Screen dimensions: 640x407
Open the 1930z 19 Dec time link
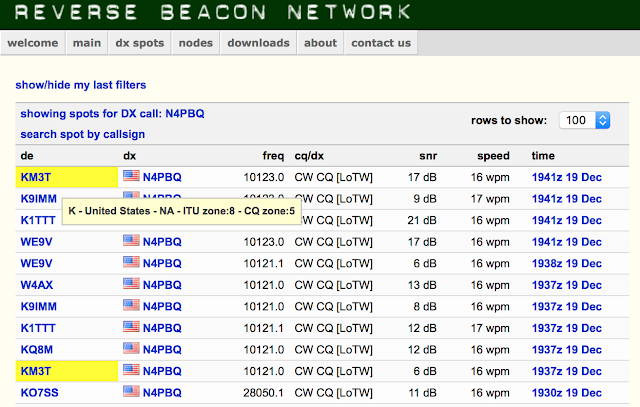click(567, 393)
